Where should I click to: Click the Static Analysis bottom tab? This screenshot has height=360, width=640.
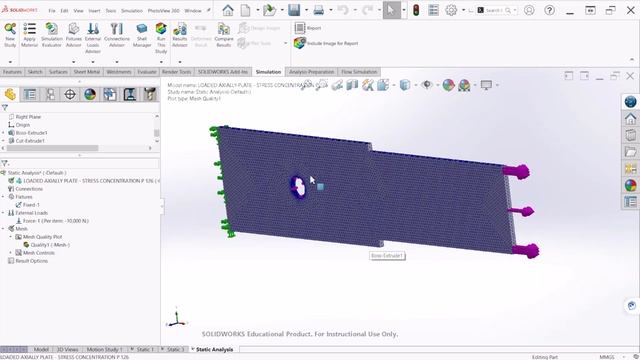pyautogui.click(x=214, y=349)
